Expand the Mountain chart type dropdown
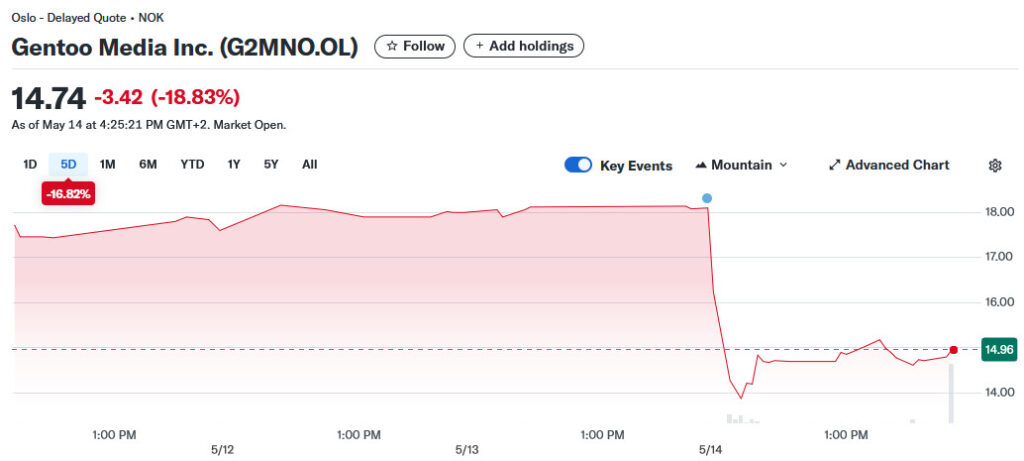Image resolution: width=1024 pixels, height=461 pixels. click(741, 165)
